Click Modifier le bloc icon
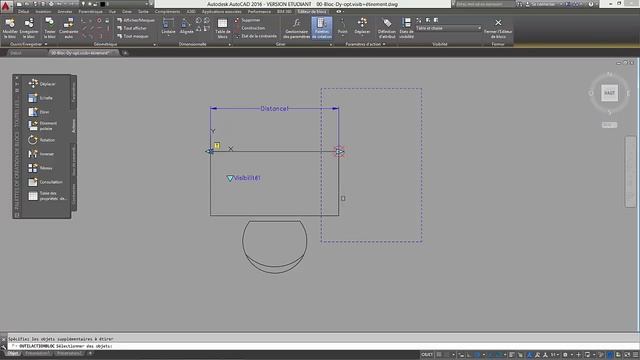 [10, 28]
